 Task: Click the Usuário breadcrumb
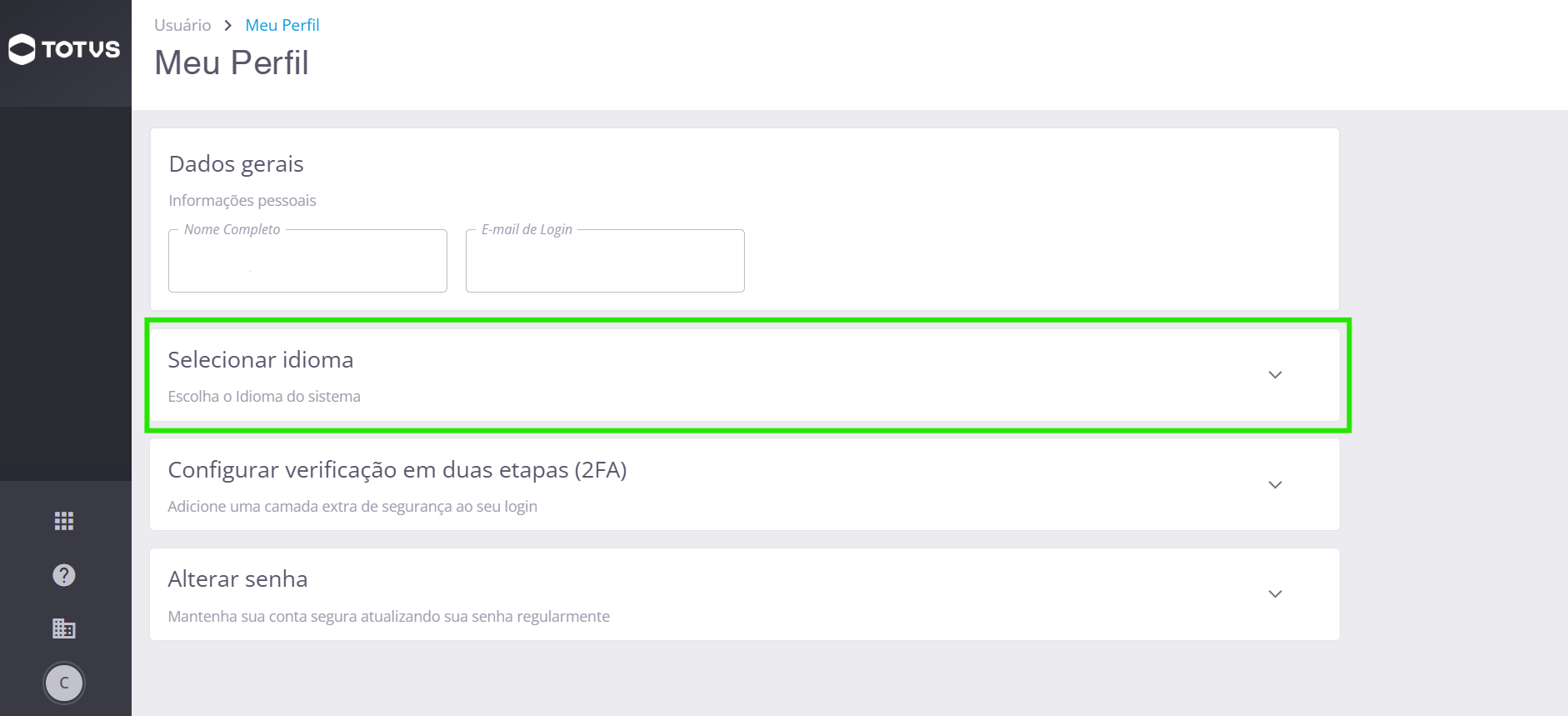click(182, 25)
